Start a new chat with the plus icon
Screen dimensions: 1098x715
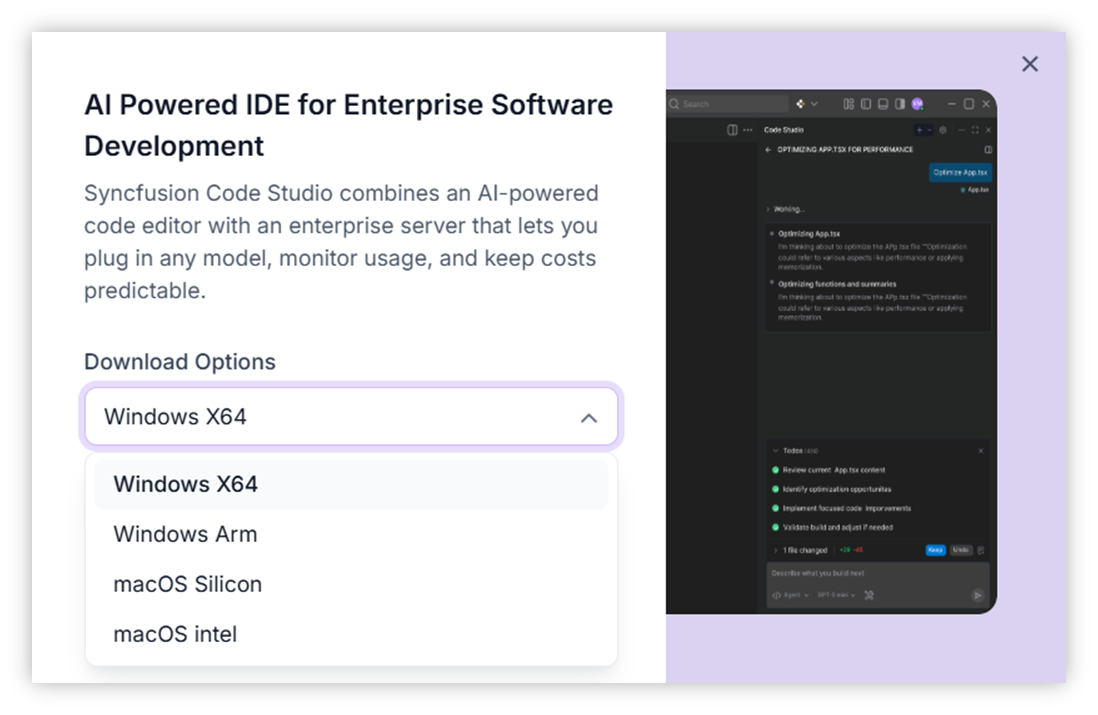[x=919, y=130]
